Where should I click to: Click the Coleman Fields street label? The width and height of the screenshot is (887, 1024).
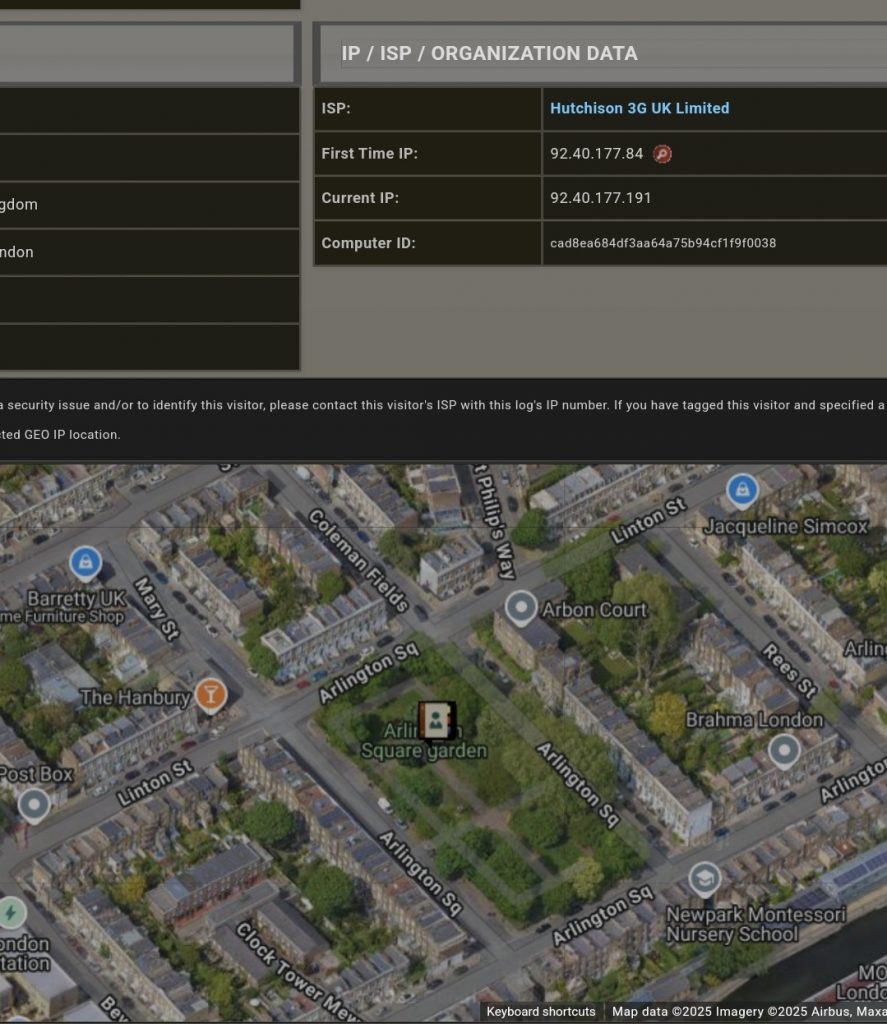pyautogui.click(x=358, y=560)
